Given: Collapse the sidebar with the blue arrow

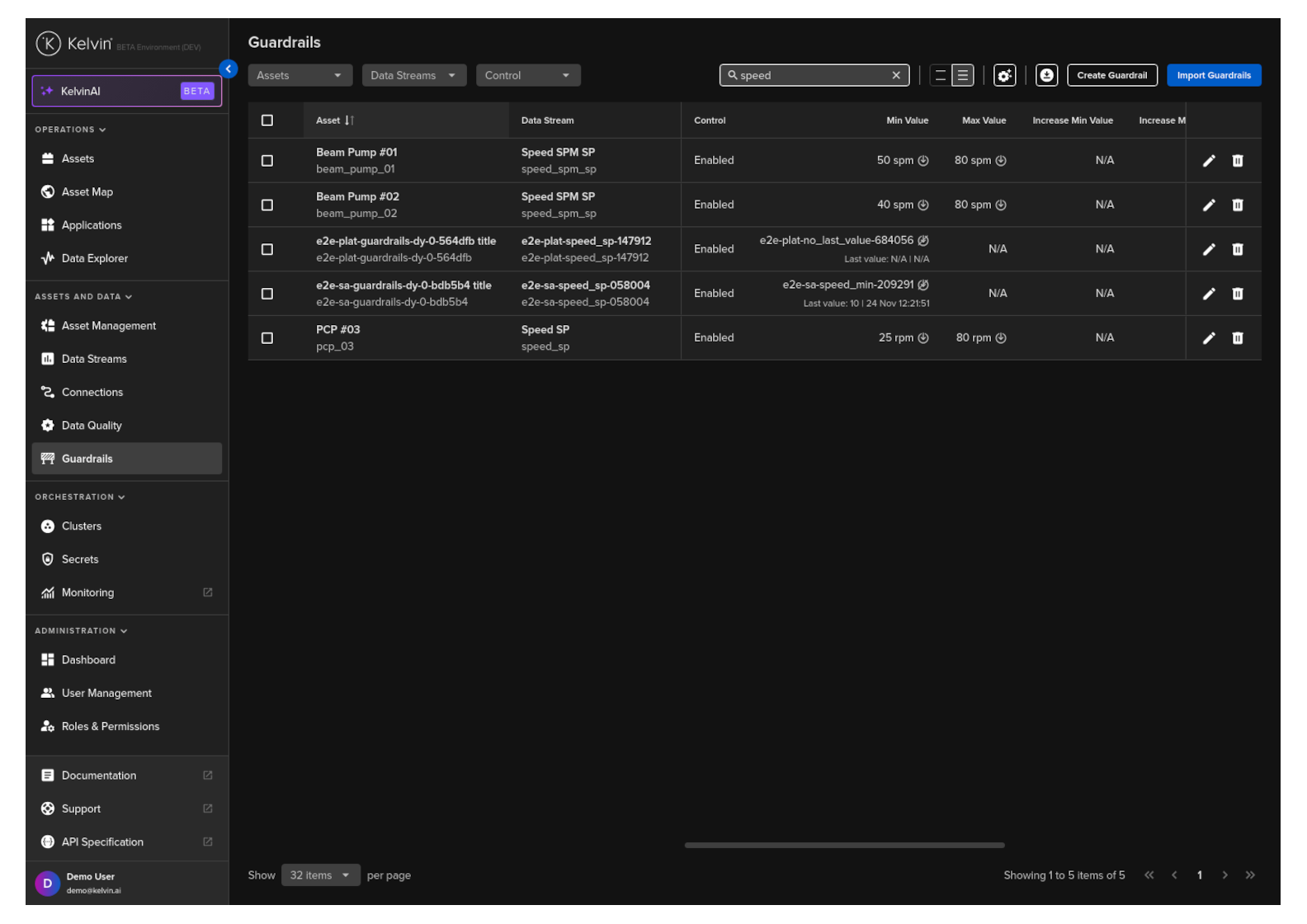Looking at the screenshot, I should 229,69.
